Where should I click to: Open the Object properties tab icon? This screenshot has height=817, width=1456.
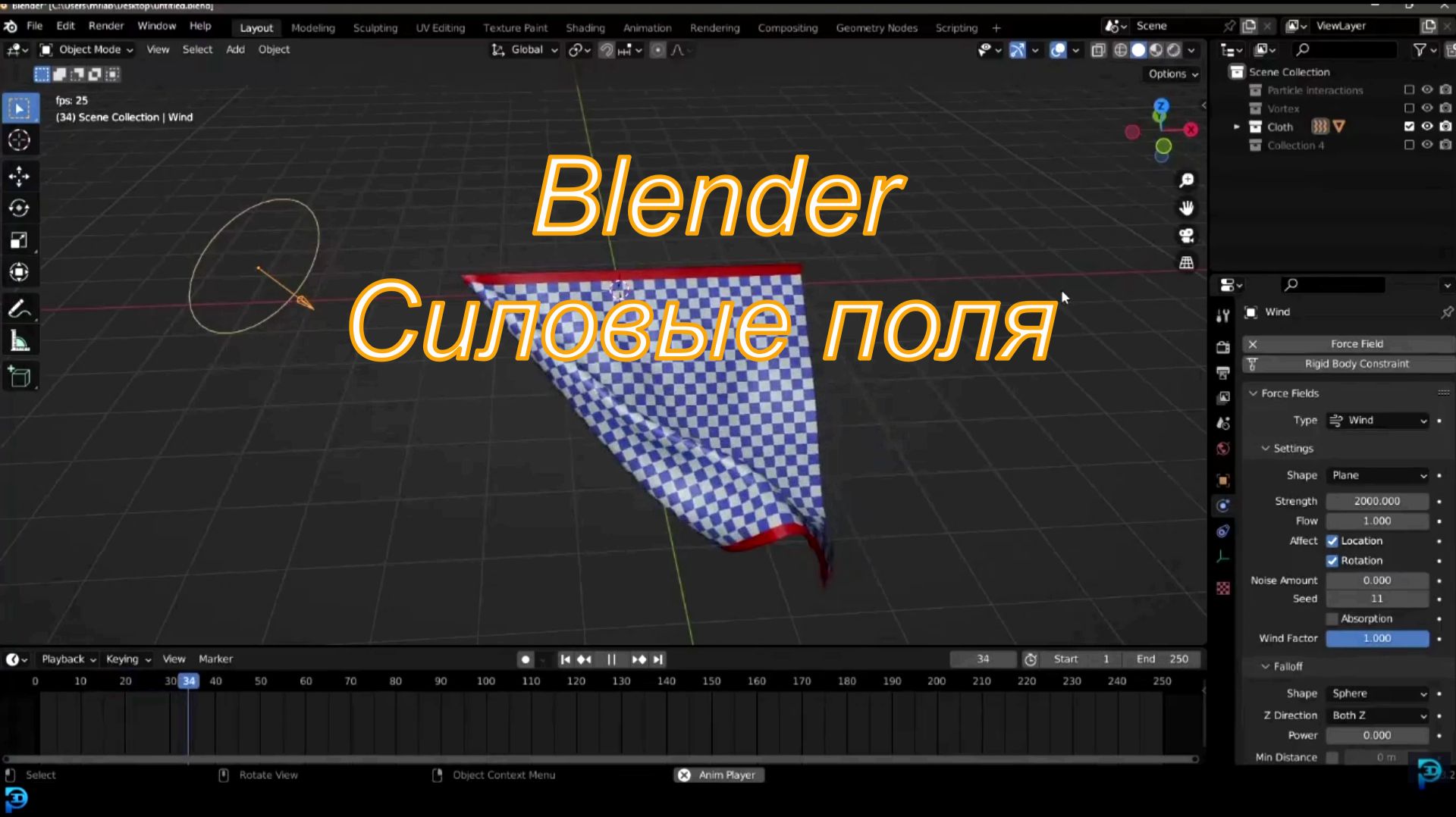pos(1222,480)
